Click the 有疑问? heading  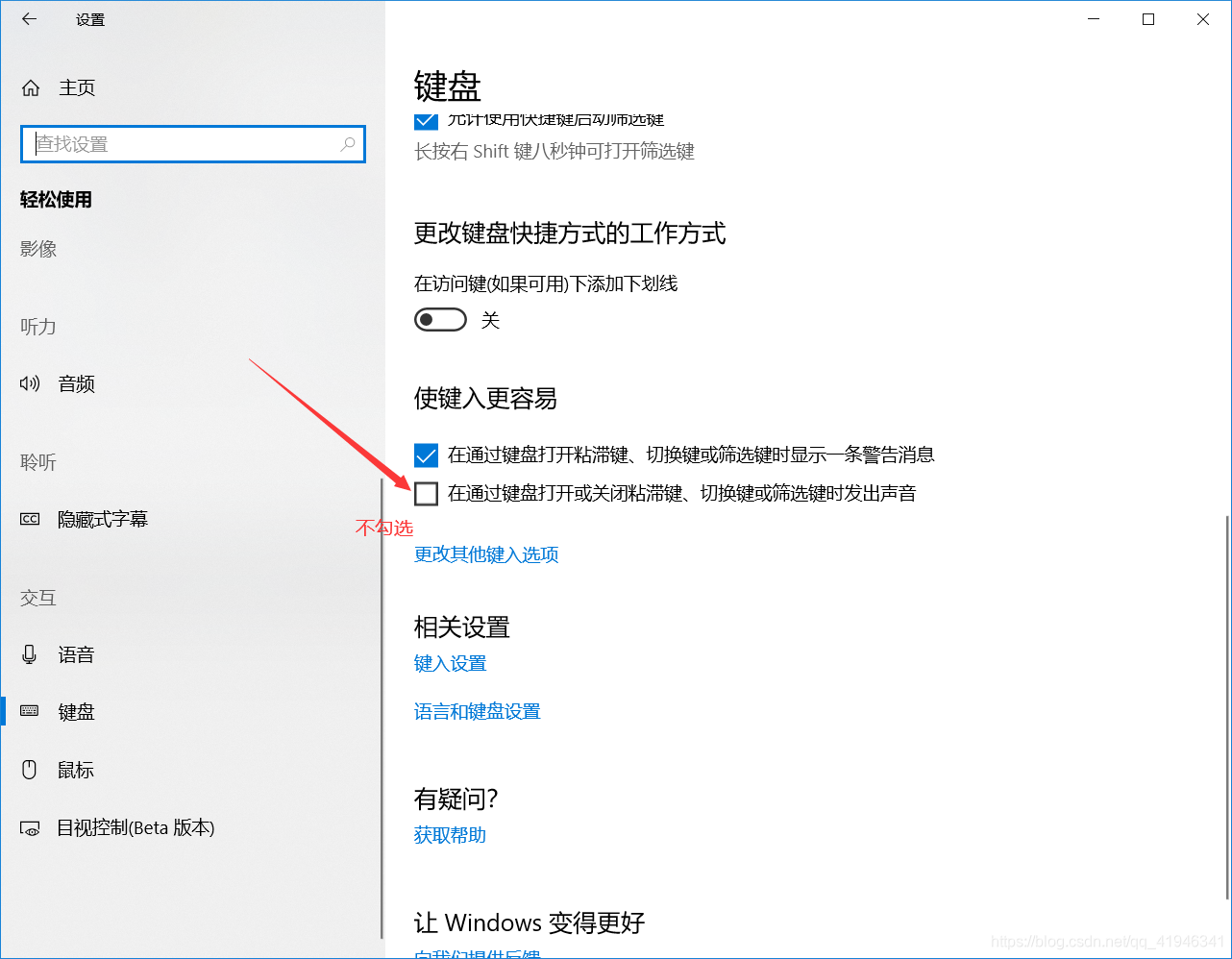456,799
